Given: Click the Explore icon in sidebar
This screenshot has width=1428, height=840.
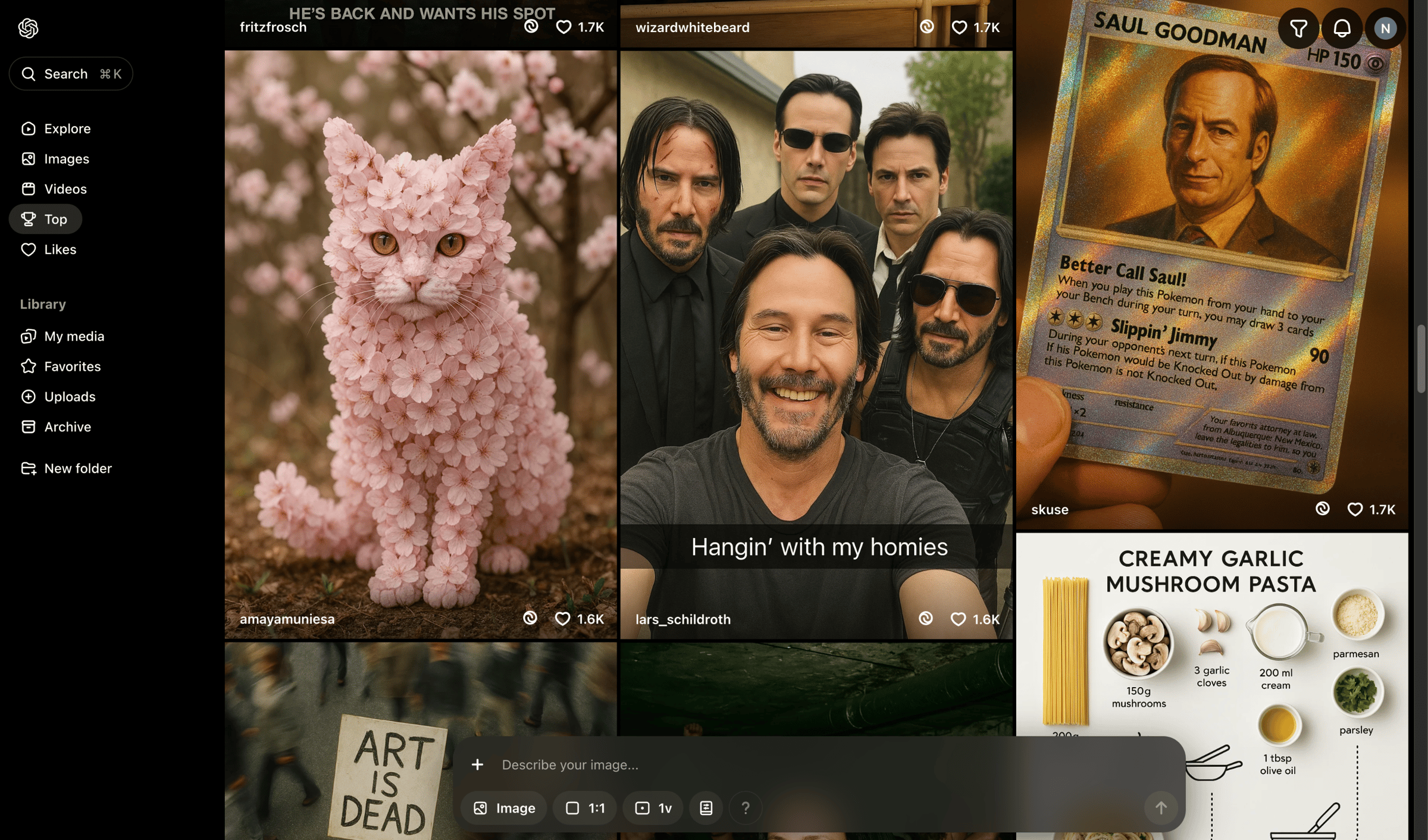Looking at the screenshot, I should click(x=28, y=128).
